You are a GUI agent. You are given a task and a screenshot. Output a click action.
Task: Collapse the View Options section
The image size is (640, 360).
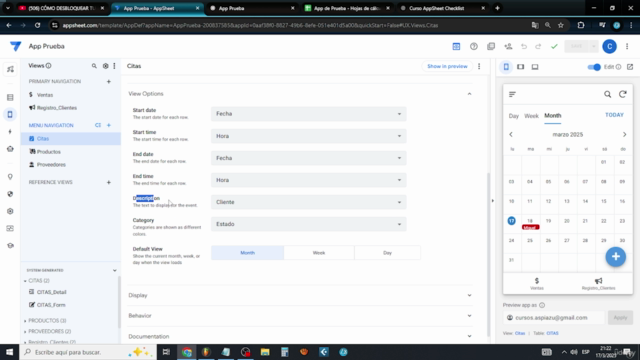tap(469, 94)
